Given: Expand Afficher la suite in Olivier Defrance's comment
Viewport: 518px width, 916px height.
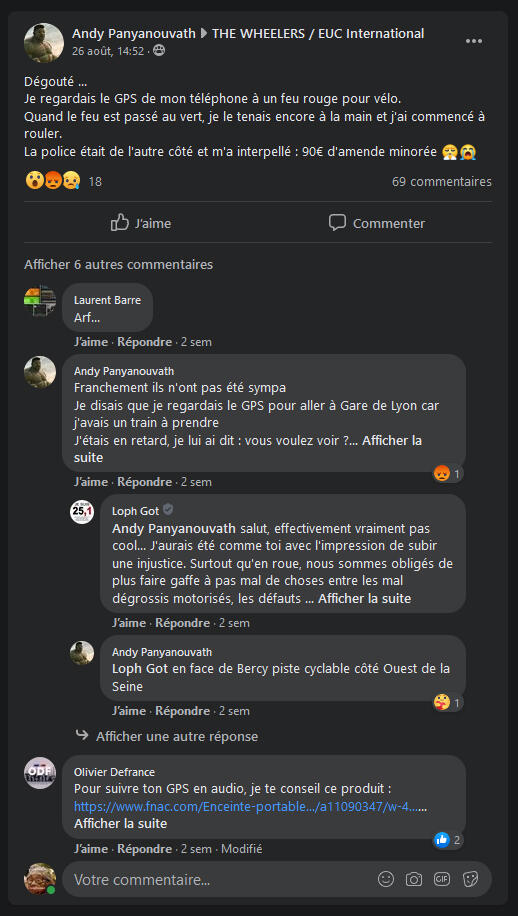Looking at the screenshot, I should [120, 824].
